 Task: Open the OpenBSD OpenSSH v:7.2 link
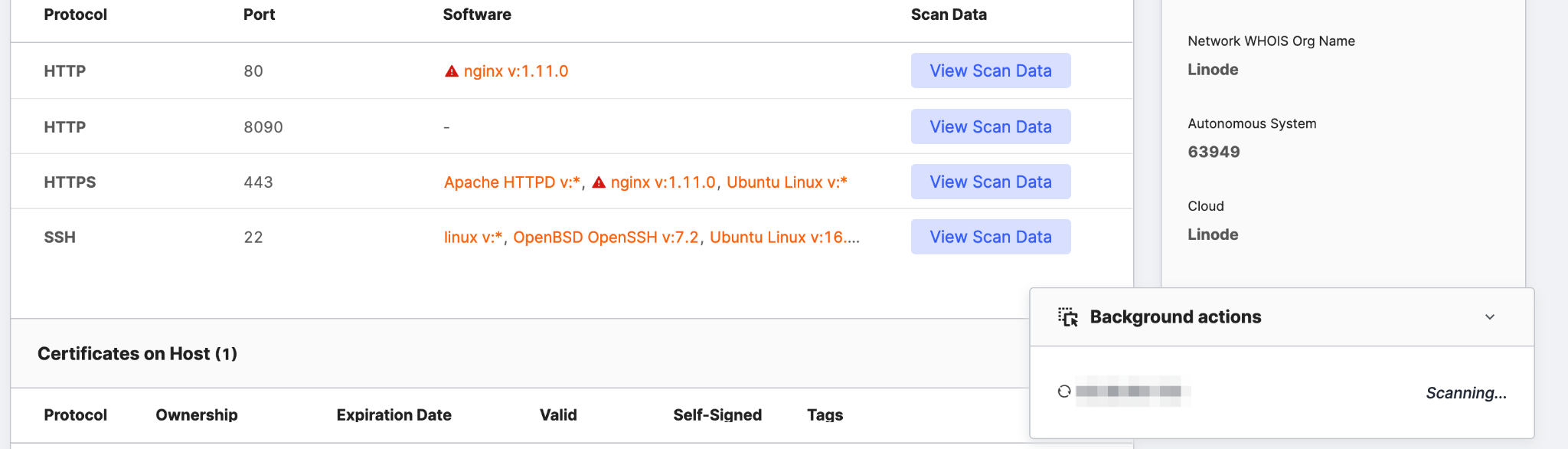(606, 238)
